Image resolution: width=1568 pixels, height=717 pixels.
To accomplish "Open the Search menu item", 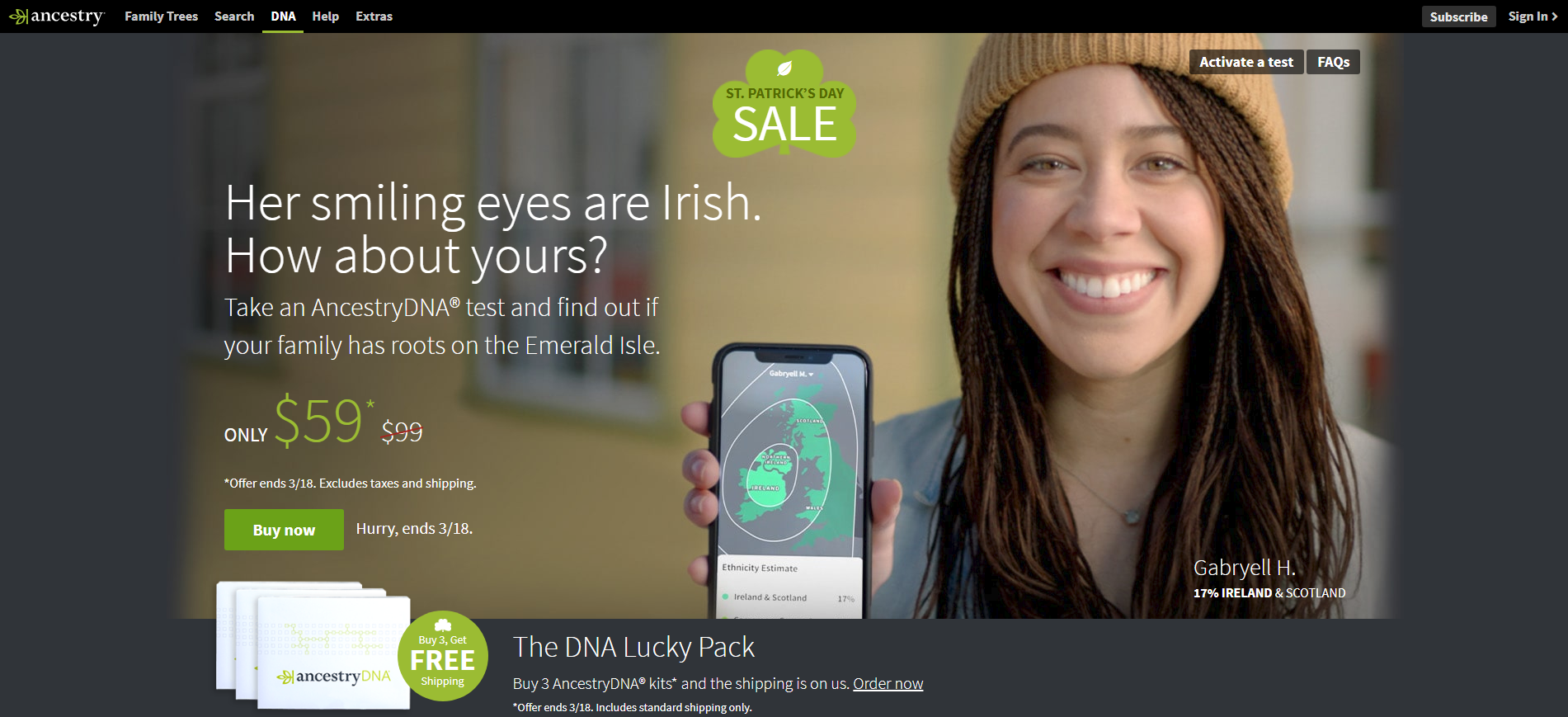I will click(234, 17).
